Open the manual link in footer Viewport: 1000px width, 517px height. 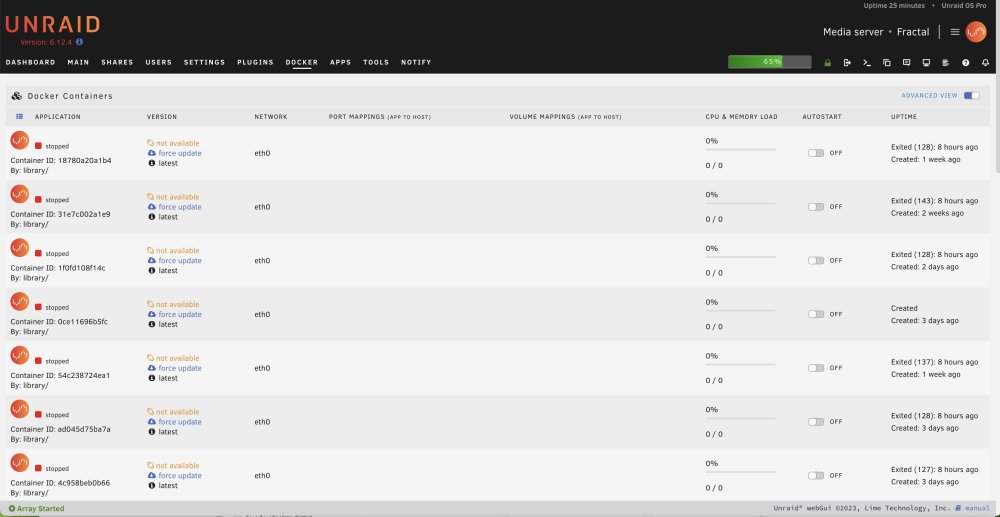pos(977,508)
